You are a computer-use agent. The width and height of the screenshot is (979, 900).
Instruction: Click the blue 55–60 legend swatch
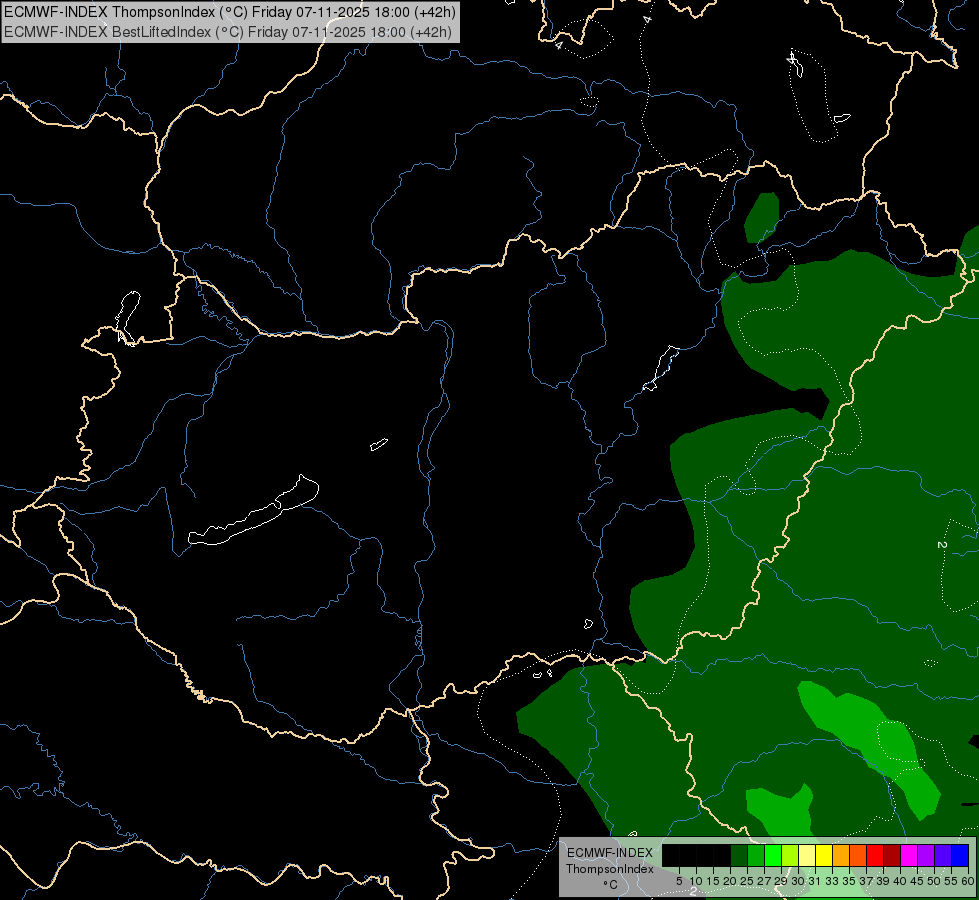(x=960, y=855)
